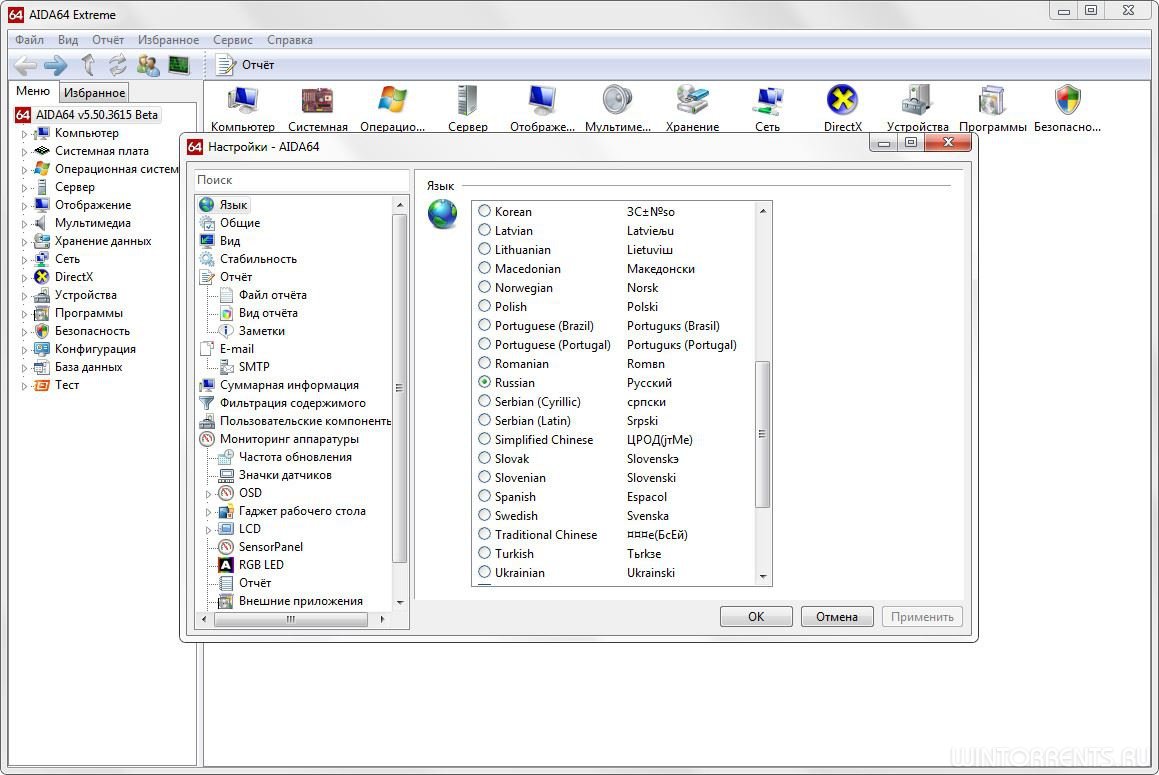Expand the Компьютер node in main tree
The width and height of the screenshot is (1159, 775).
24,134
